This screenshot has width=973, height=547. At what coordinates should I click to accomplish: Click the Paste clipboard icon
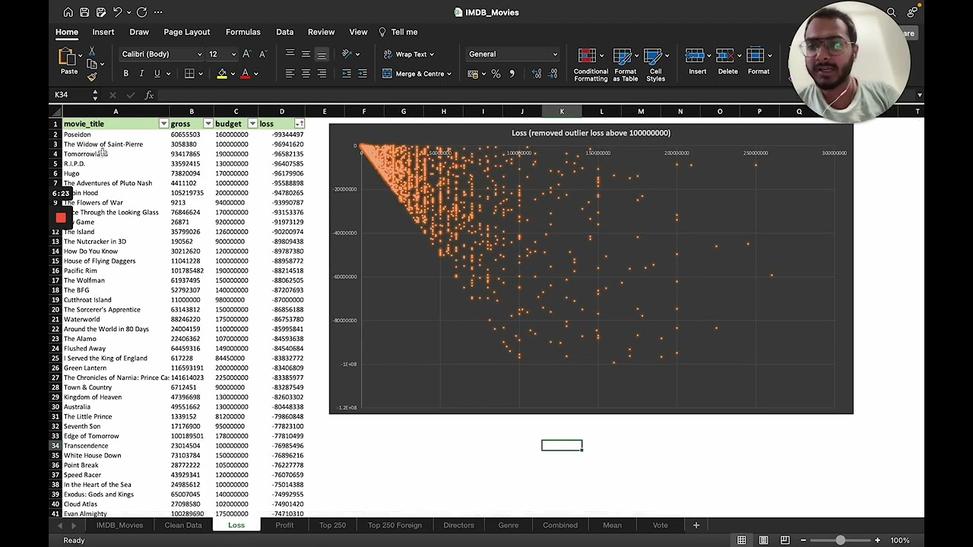[x=66, y=57]
